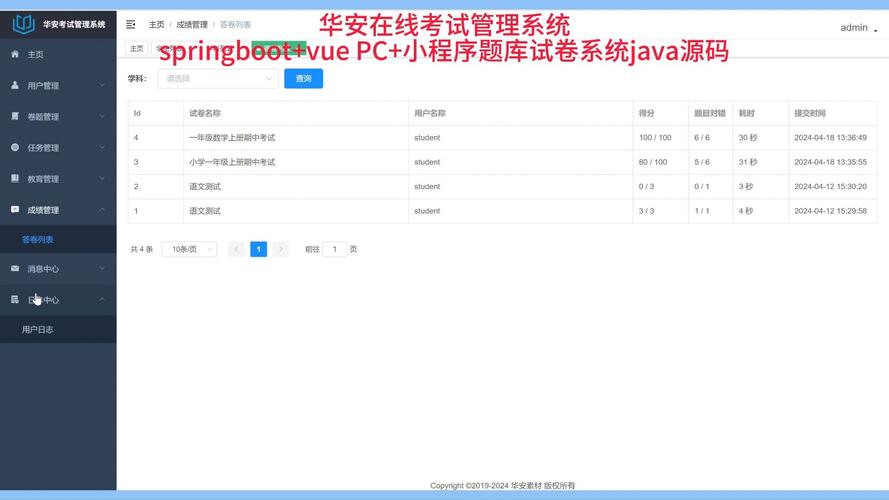Image resolution: width=889 pixels, height=500 pixels.
Task: Click 5 / 6 in 题目对错 column
Action: point(702,162)
